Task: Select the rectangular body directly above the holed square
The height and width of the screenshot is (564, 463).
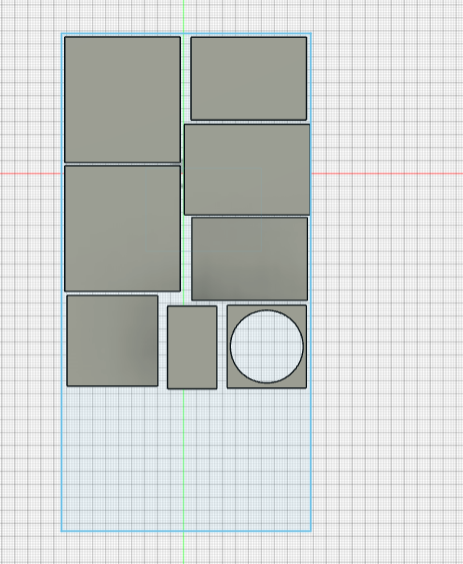Action: [x=250, y=259]
